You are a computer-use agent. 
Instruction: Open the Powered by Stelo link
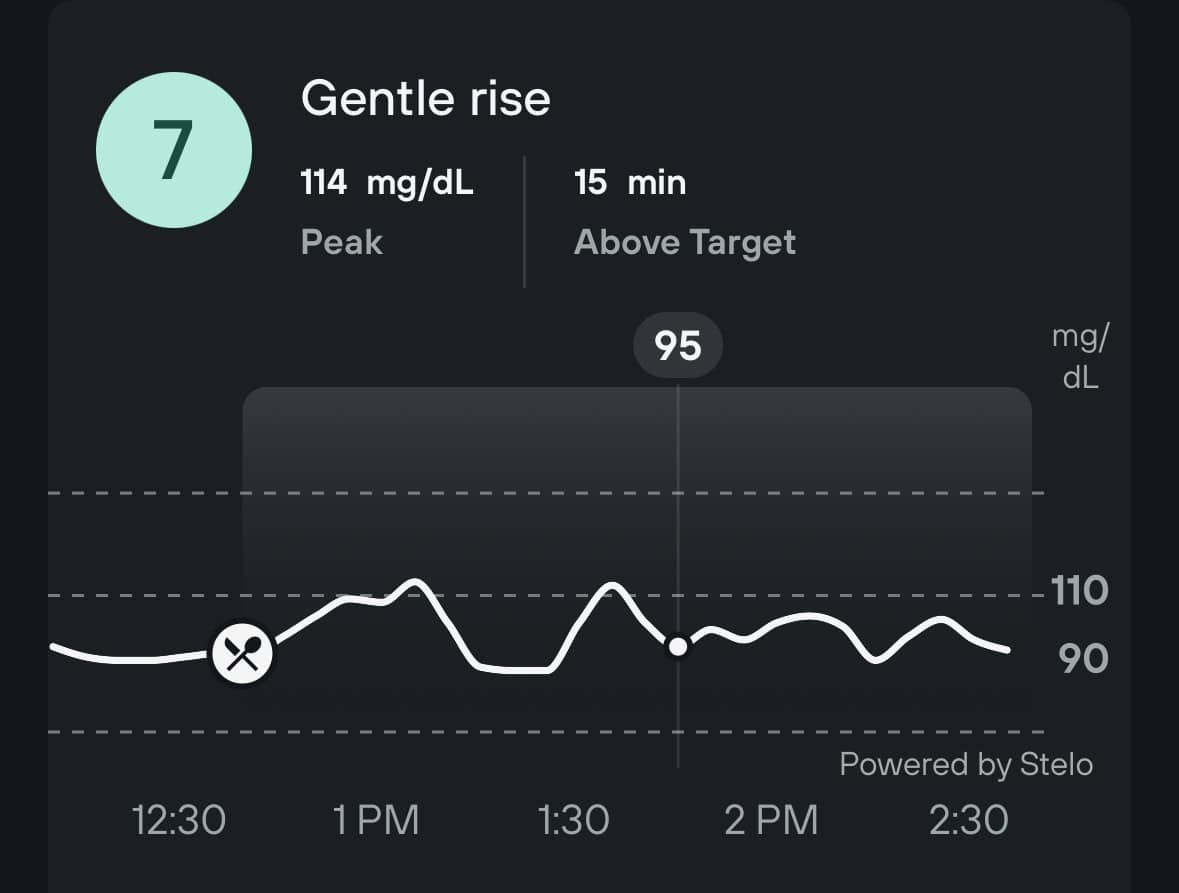(966, 764)
